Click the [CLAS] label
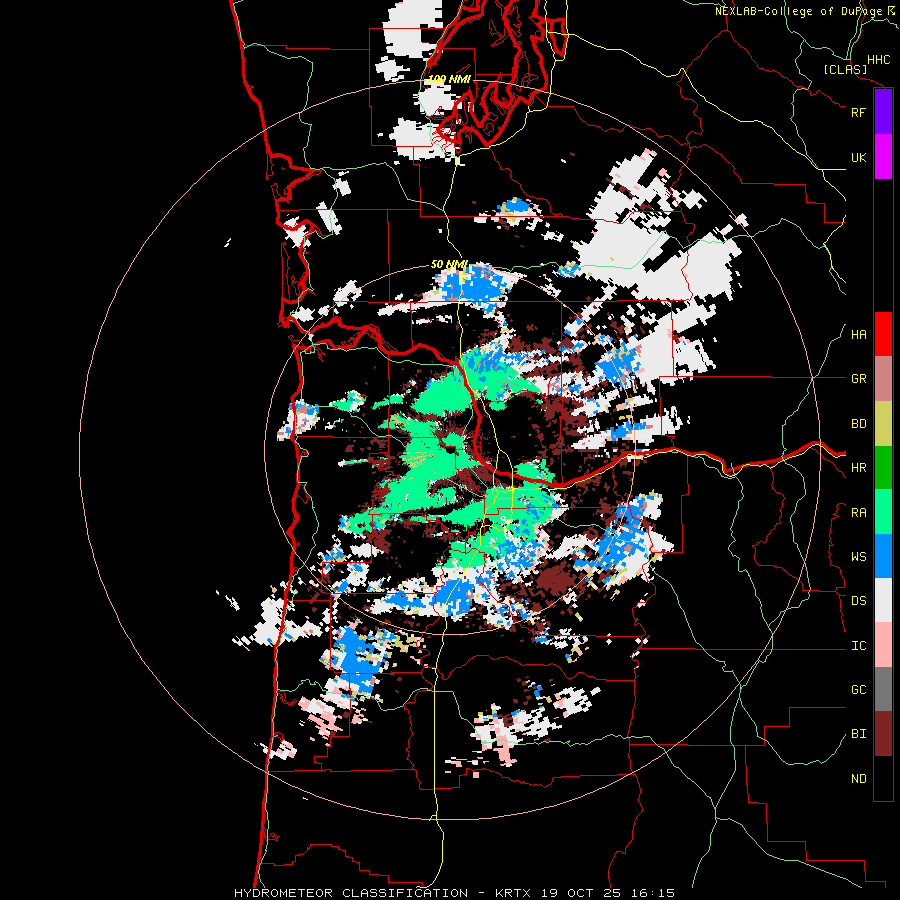This screenshot has width=900, height=900. tap(845, 70)
